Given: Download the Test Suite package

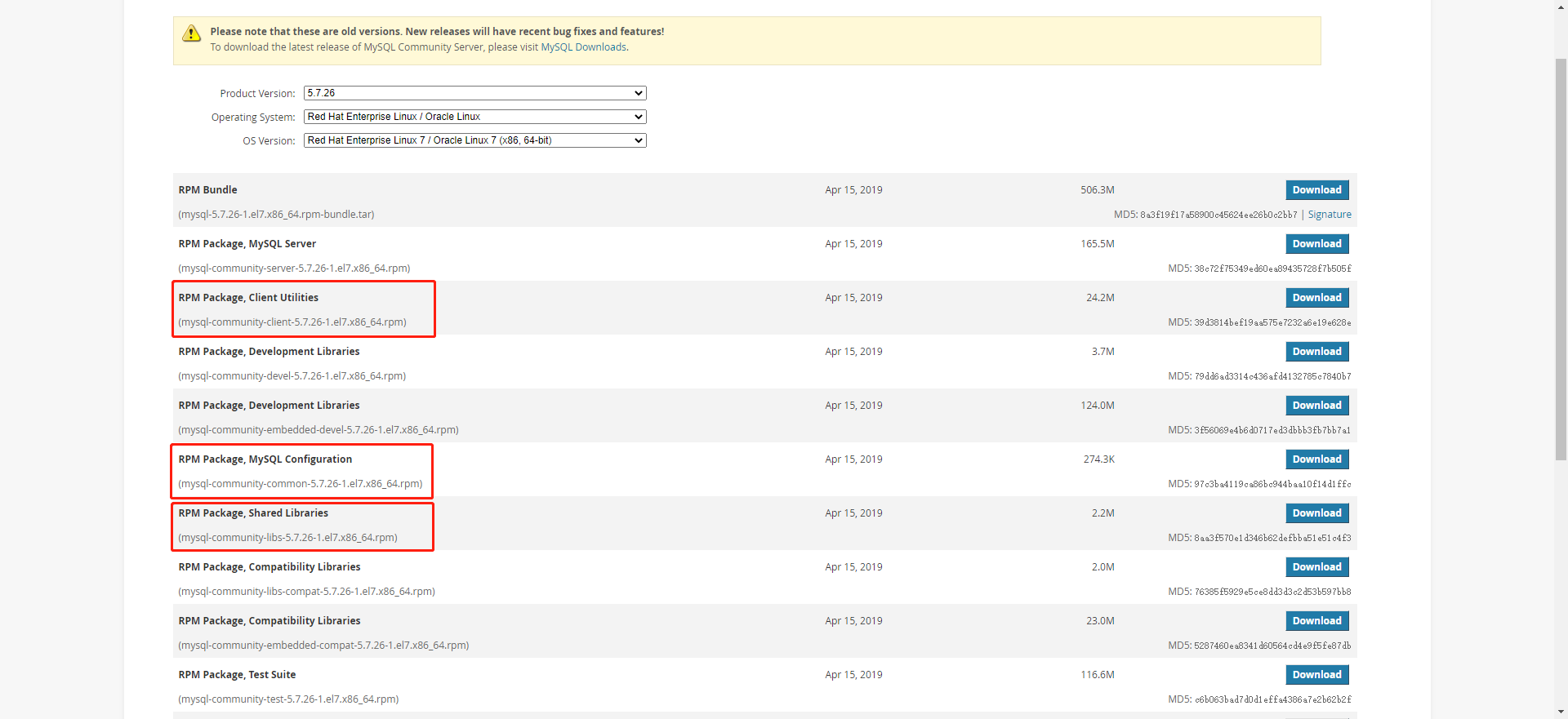Looking at the screenshot, I should coord(1316,675).
